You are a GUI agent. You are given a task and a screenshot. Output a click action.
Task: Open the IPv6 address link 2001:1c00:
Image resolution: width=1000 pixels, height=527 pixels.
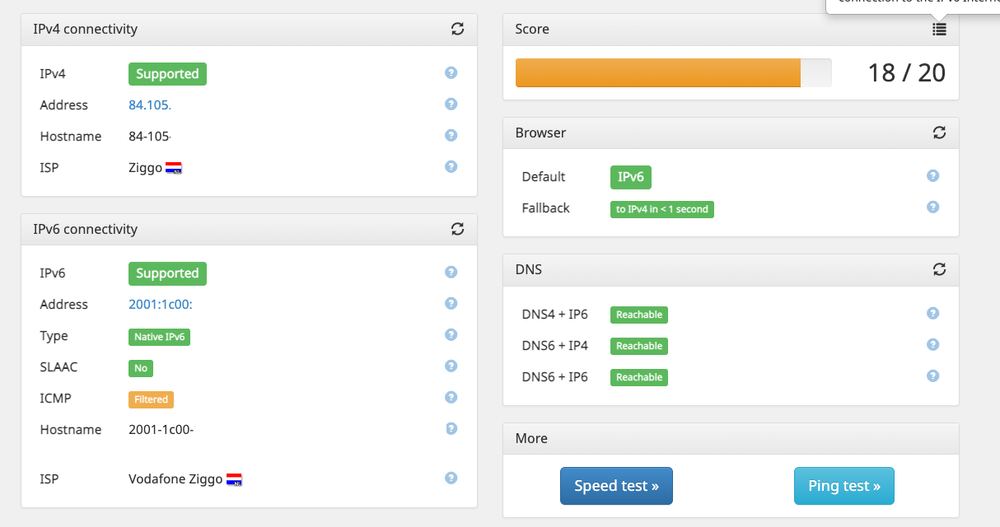(x=160, y=304)
